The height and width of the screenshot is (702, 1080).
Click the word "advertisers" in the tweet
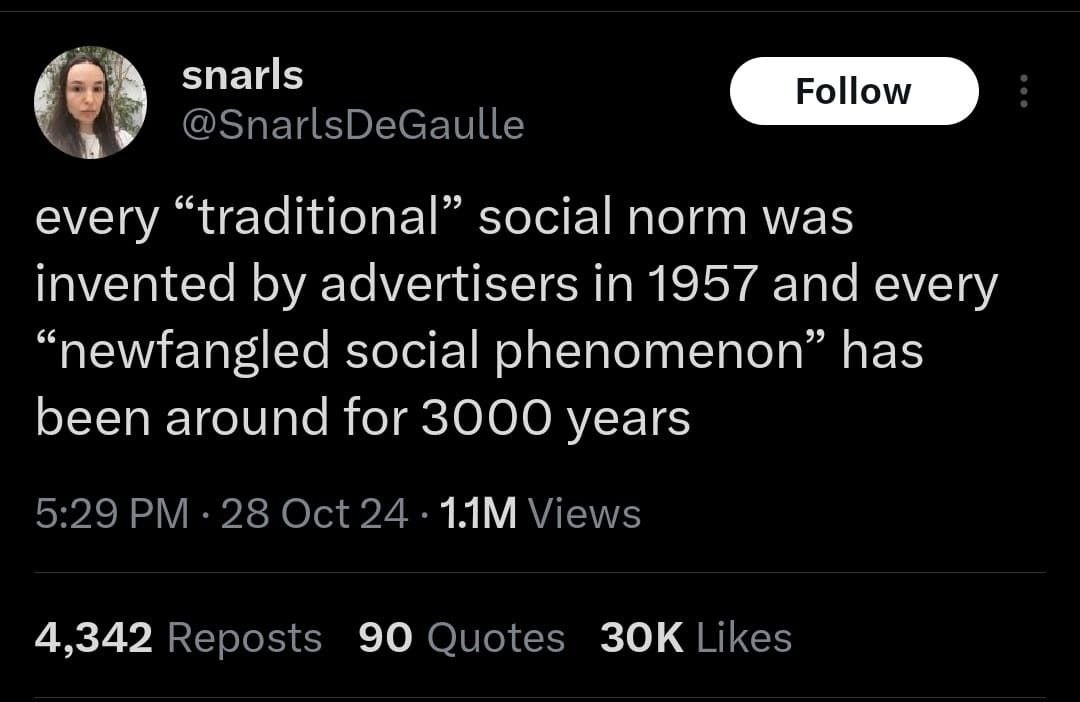pyautogui.click(x=449, y=285)
